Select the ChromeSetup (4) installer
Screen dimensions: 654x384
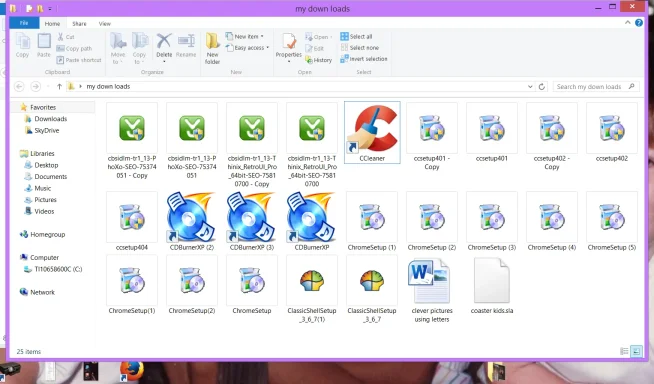(552, 217)
